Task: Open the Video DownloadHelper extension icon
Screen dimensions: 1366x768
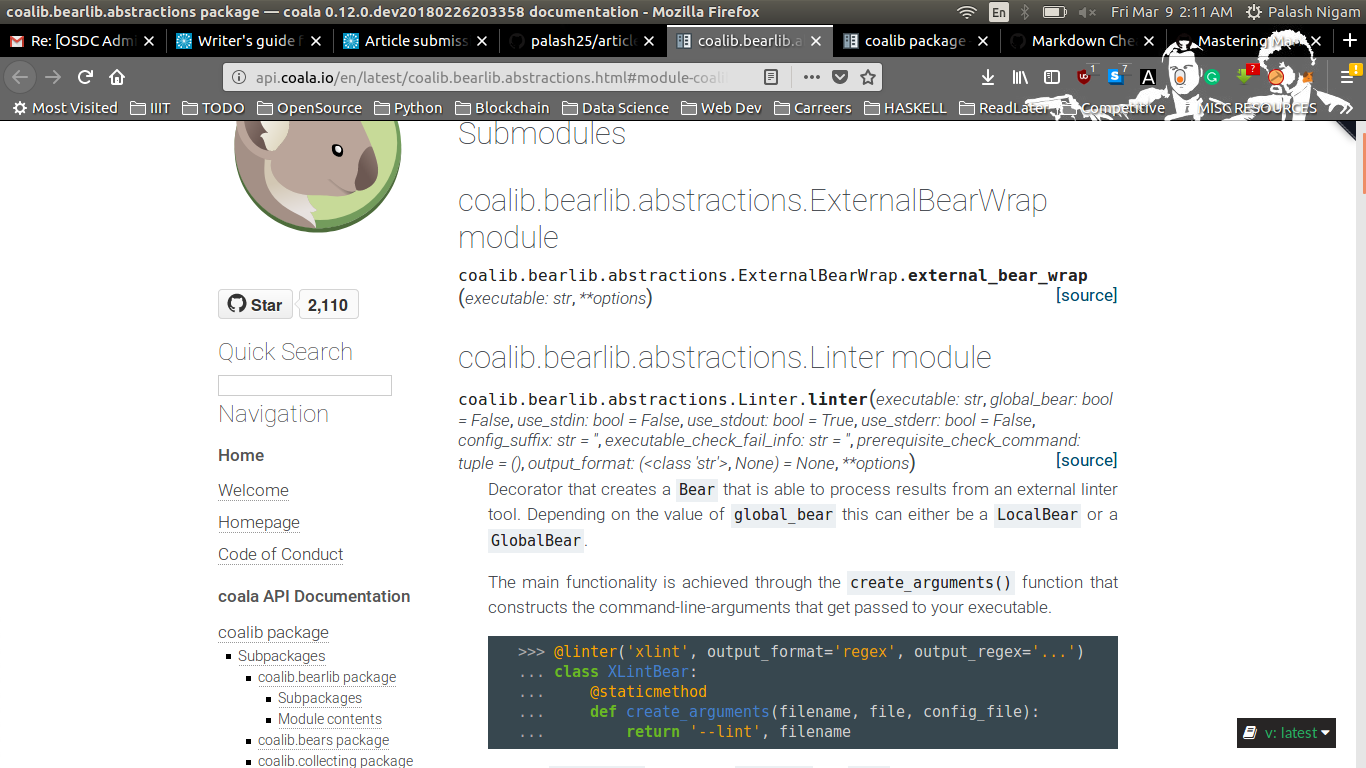Action: point(1243,77)
